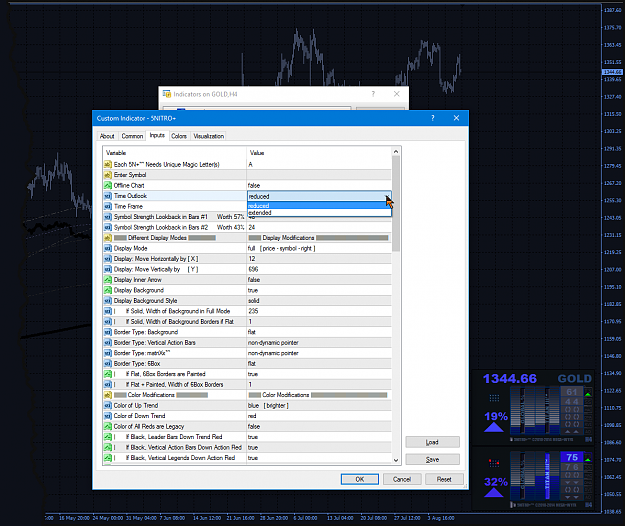The height and width of the screenshot is (526, 625).
Task: Click the 1344.66 price readout on the GOLD panel
Action: point(510,379)
